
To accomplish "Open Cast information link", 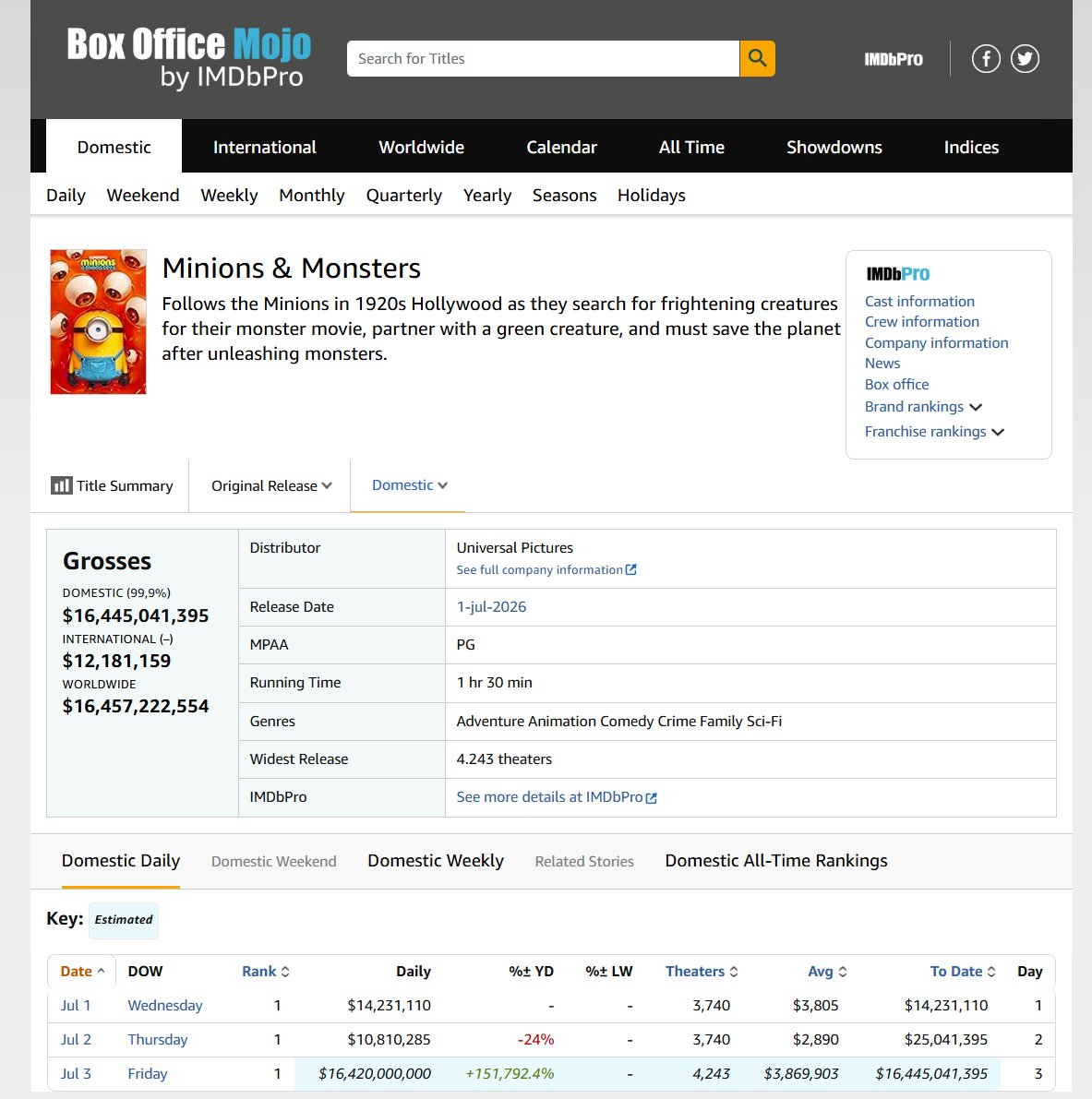I will [x=919, y=302].
